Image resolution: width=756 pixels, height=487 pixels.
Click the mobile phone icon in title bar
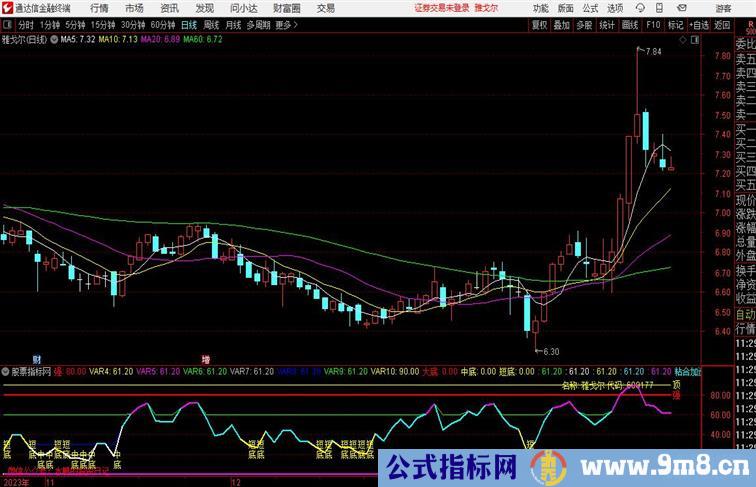[659, 8]
